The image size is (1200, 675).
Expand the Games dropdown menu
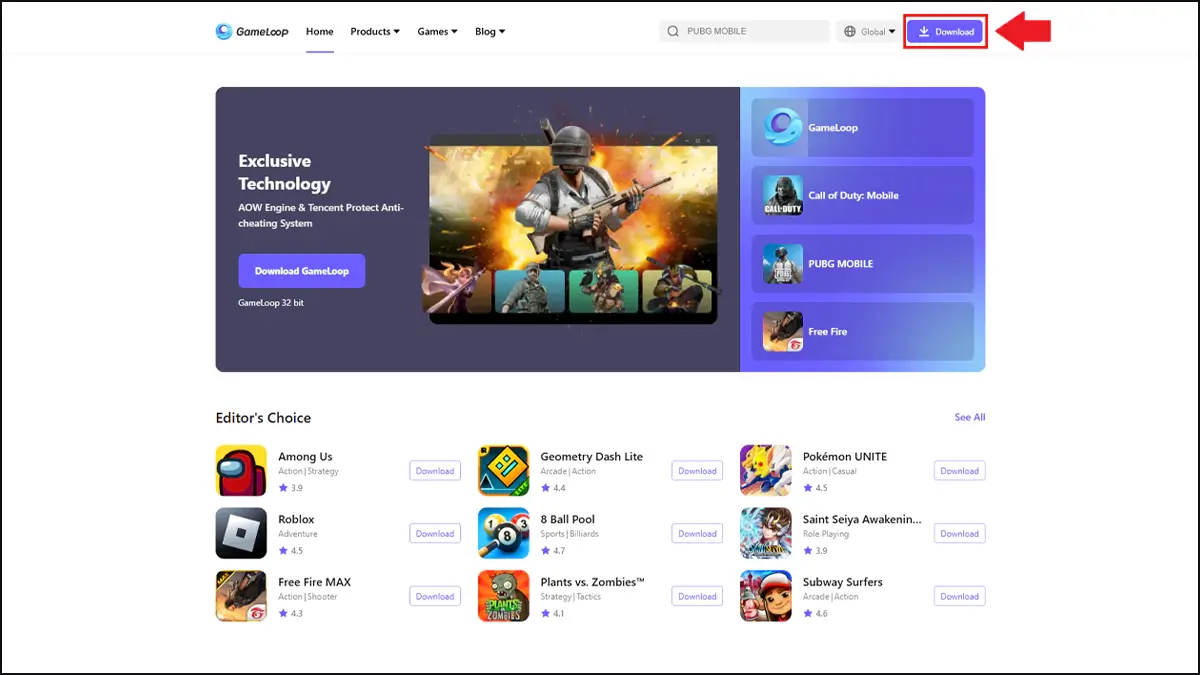click(x=437, y=31)
